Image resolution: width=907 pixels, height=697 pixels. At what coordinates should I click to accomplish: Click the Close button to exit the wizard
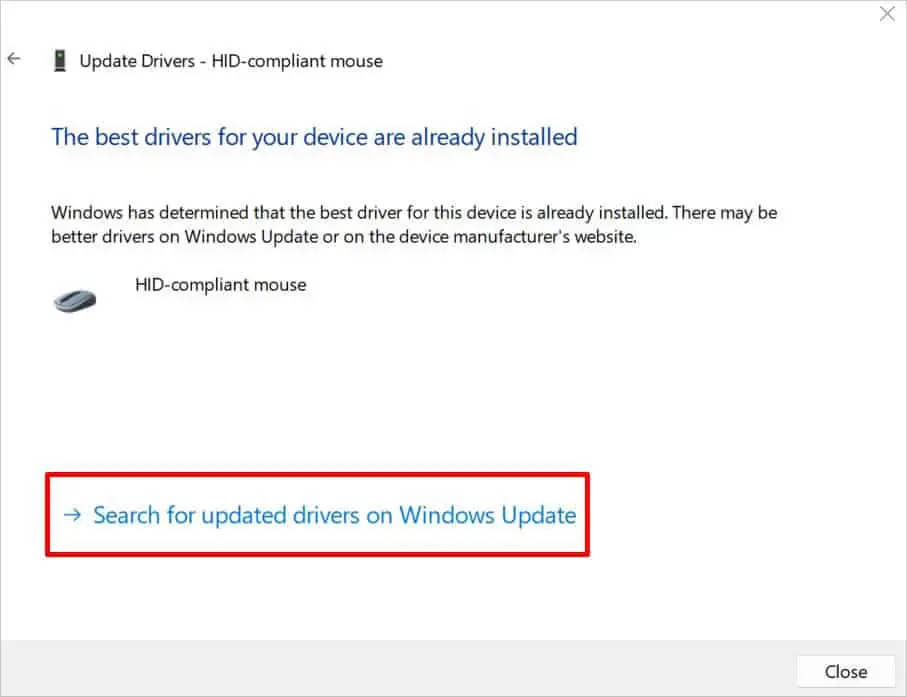pyautogui.click(x=846, y=671)
